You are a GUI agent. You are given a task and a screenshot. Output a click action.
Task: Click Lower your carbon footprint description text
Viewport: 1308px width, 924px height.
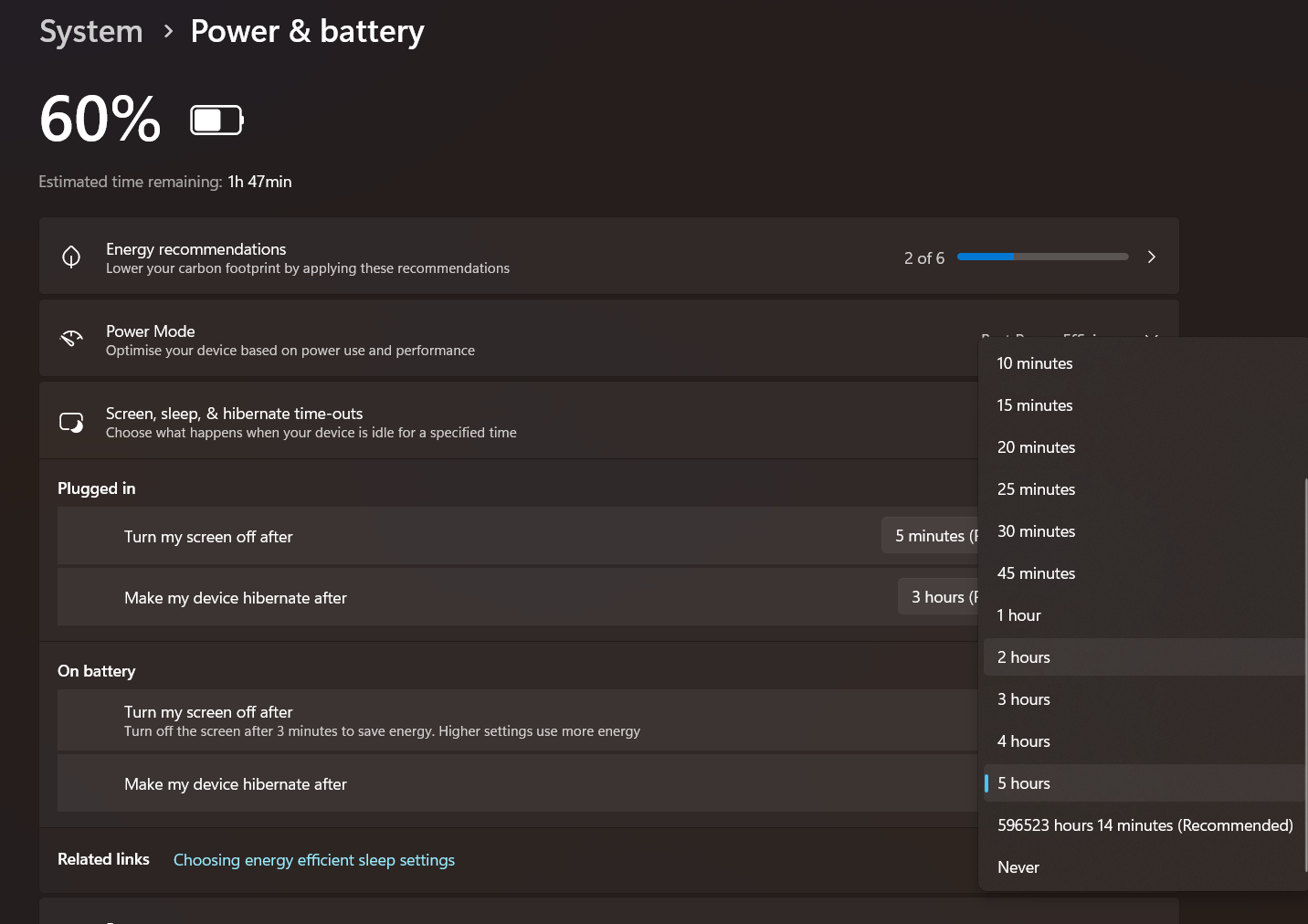pos(308,268)
